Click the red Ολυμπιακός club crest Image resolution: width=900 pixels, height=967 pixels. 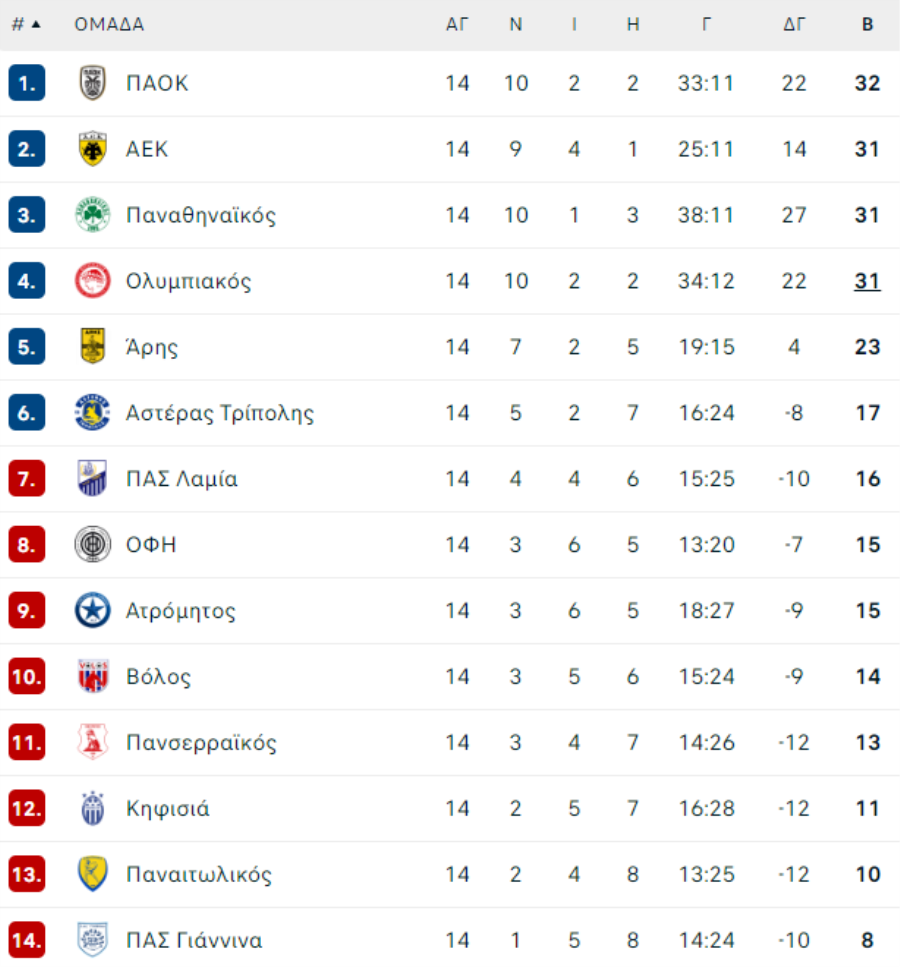(x=93, y=281)
